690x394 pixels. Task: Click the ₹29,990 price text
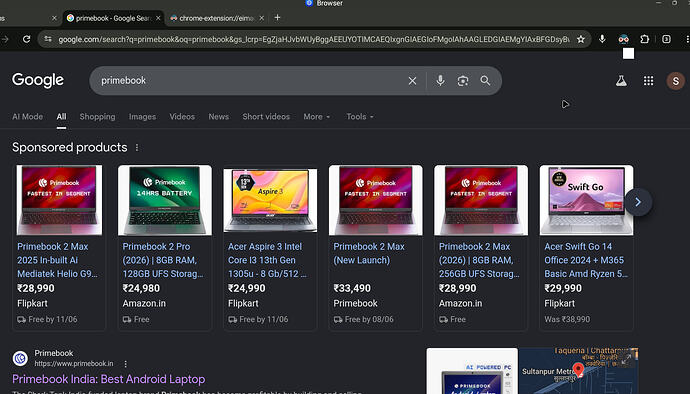(x=563, y=288)
